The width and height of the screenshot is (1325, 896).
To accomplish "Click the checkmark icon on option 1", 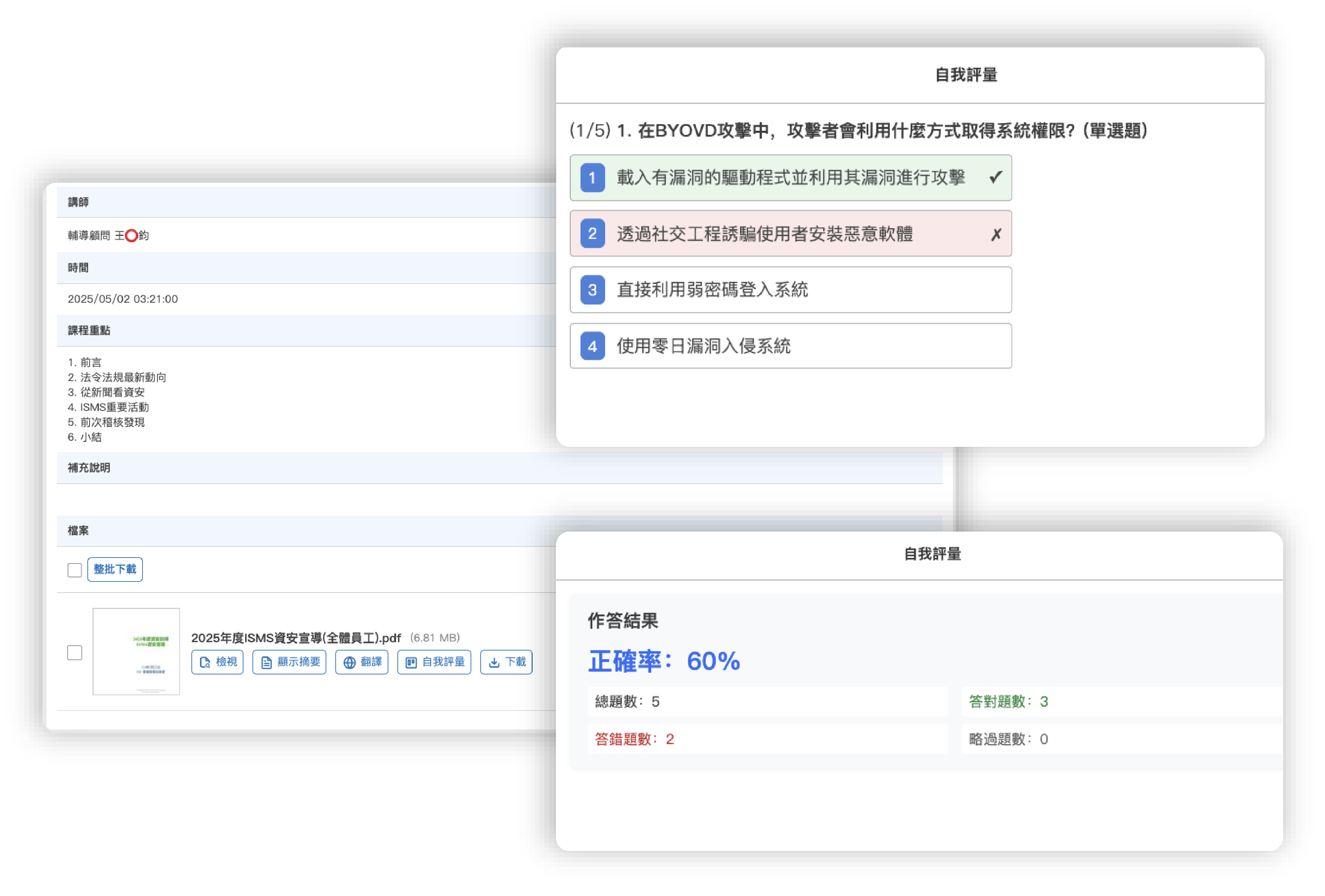I will [x=996, y=178].
